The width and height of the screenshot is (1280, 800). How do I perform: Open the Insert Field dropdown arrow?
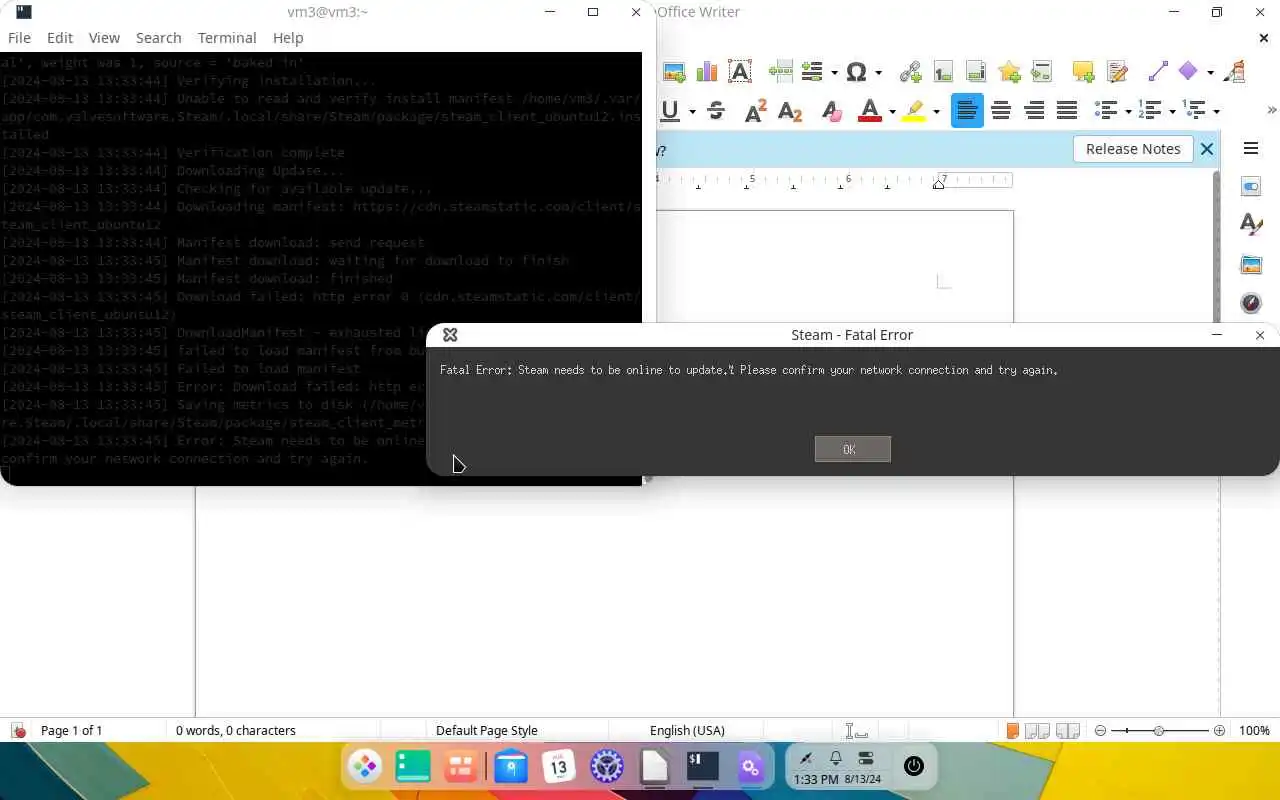834,72
